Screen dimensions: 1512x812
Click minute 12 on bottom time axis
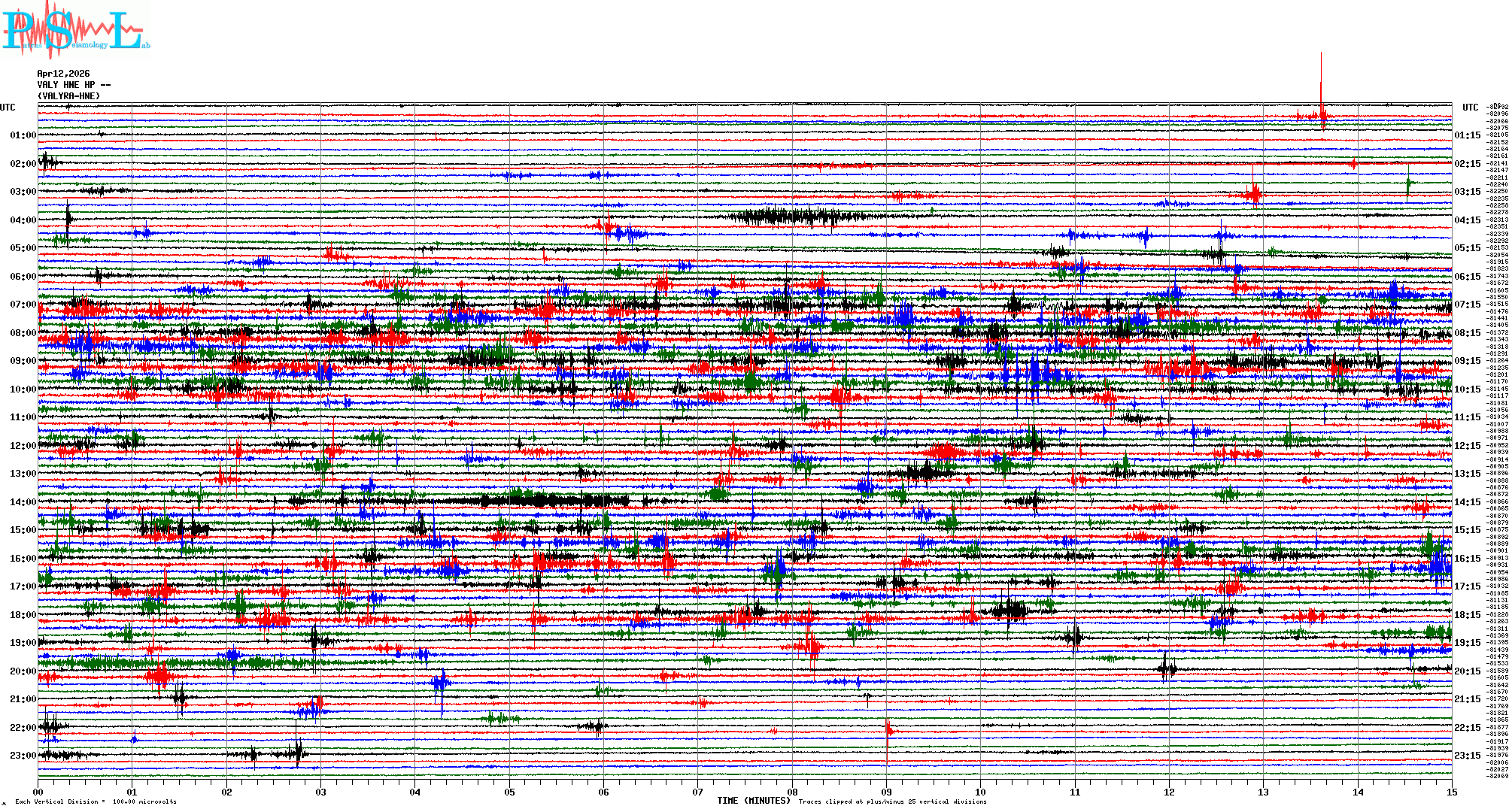coord(1169,792)
